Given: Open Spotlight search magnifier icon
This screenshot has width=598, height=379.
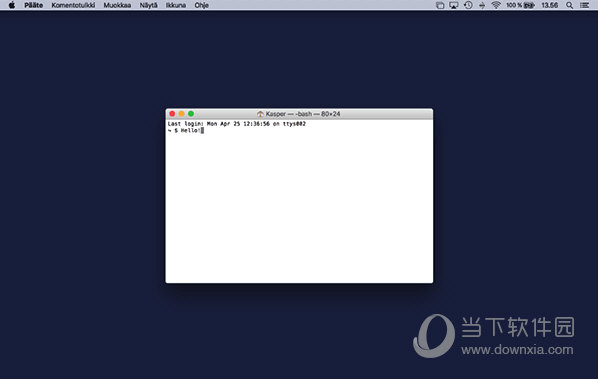Looking at the screenshot, I should click(569, 5).
